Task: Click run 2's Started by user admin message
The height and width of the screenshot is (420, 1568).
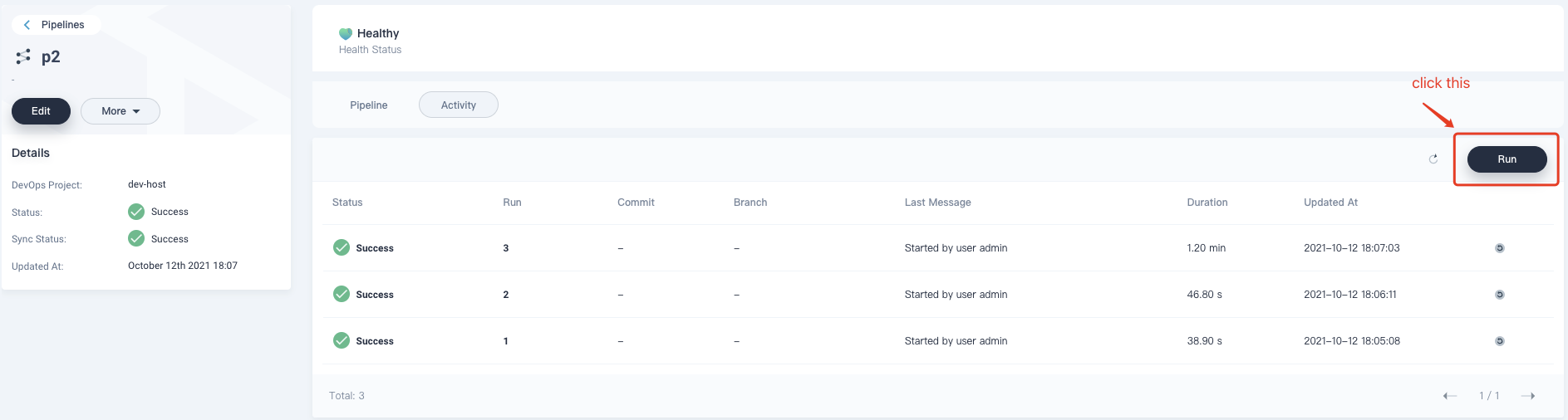Action: [956, 295]
